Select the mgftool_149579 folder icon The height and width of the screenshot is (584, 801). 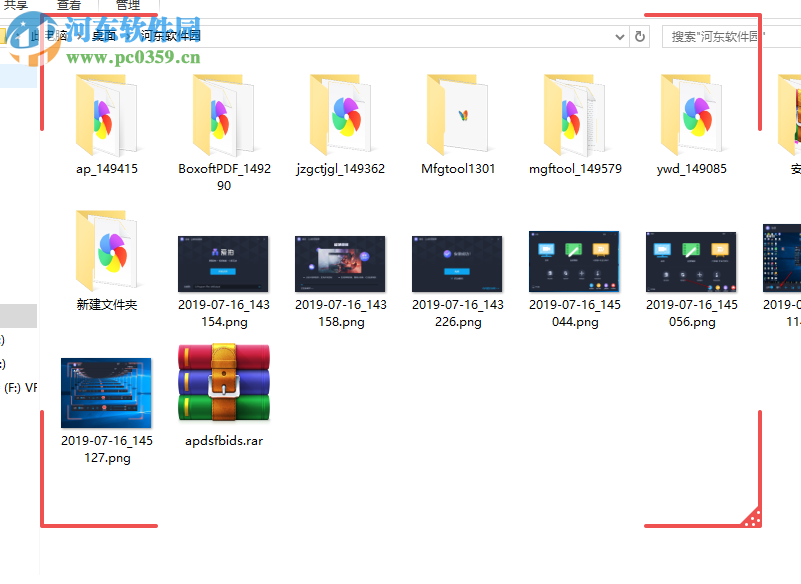575,115
